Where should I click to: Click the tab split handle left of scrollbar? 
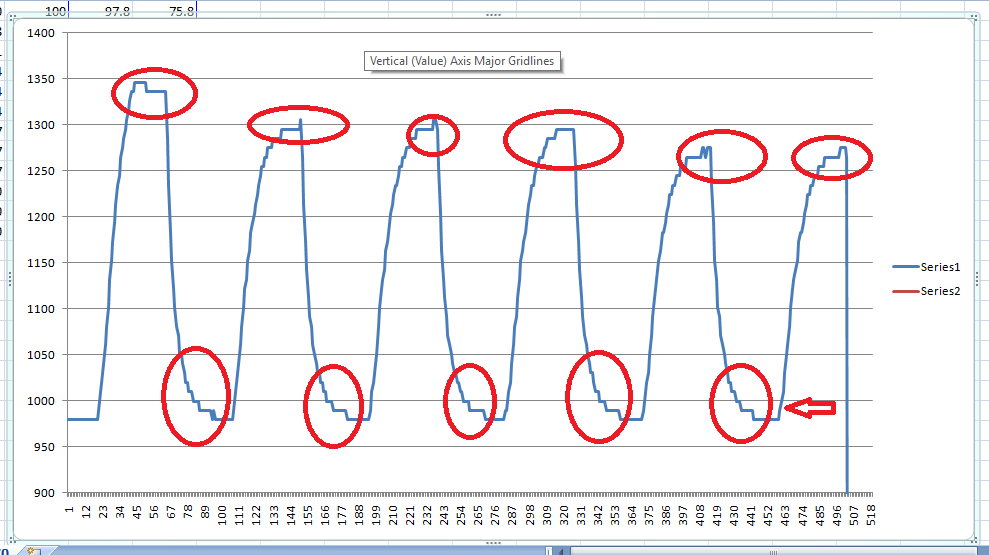[x=549, y=549]
